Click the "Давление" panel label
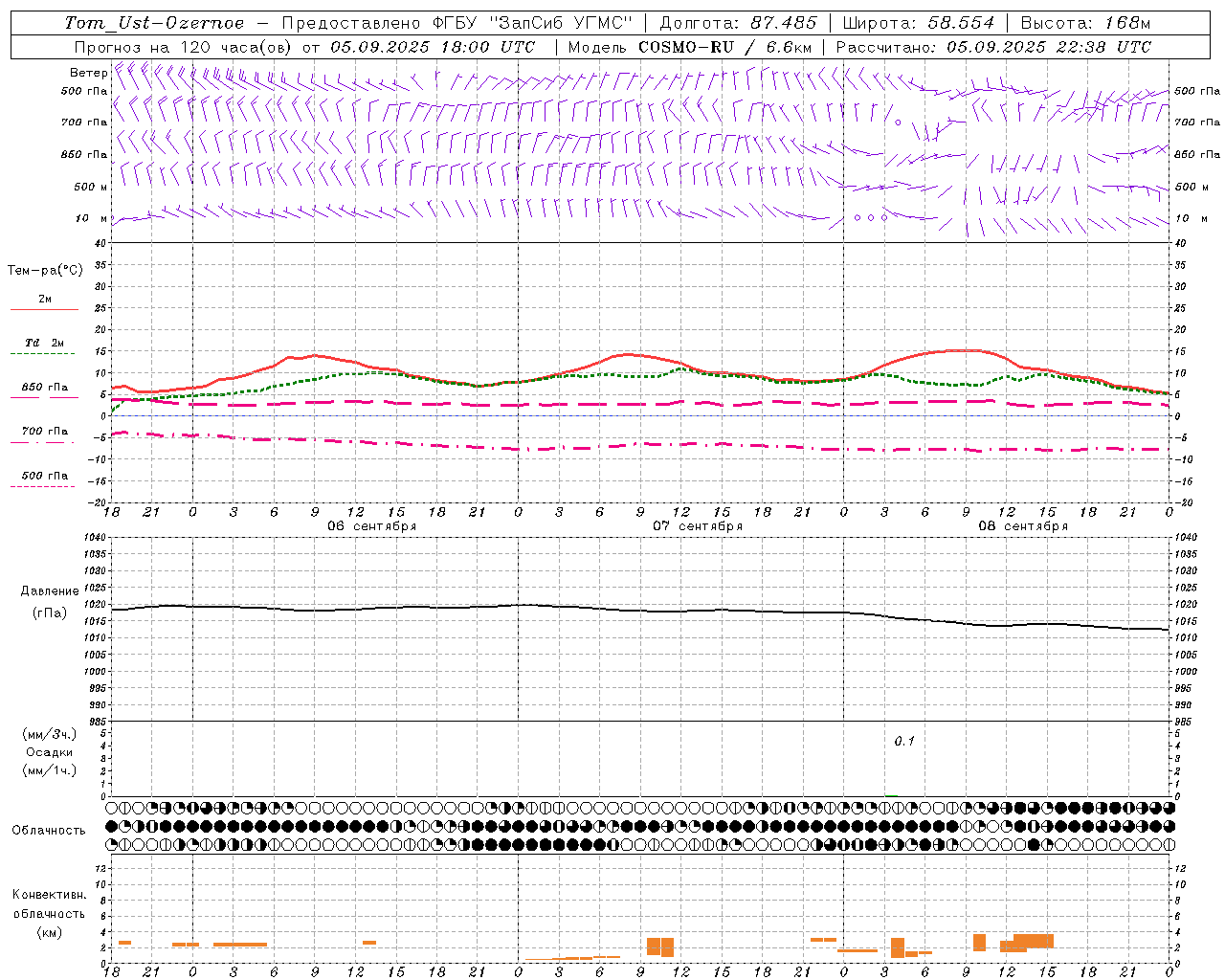Screen dimensions: 1225x980 pyautogui.click(x=50, y=591)
